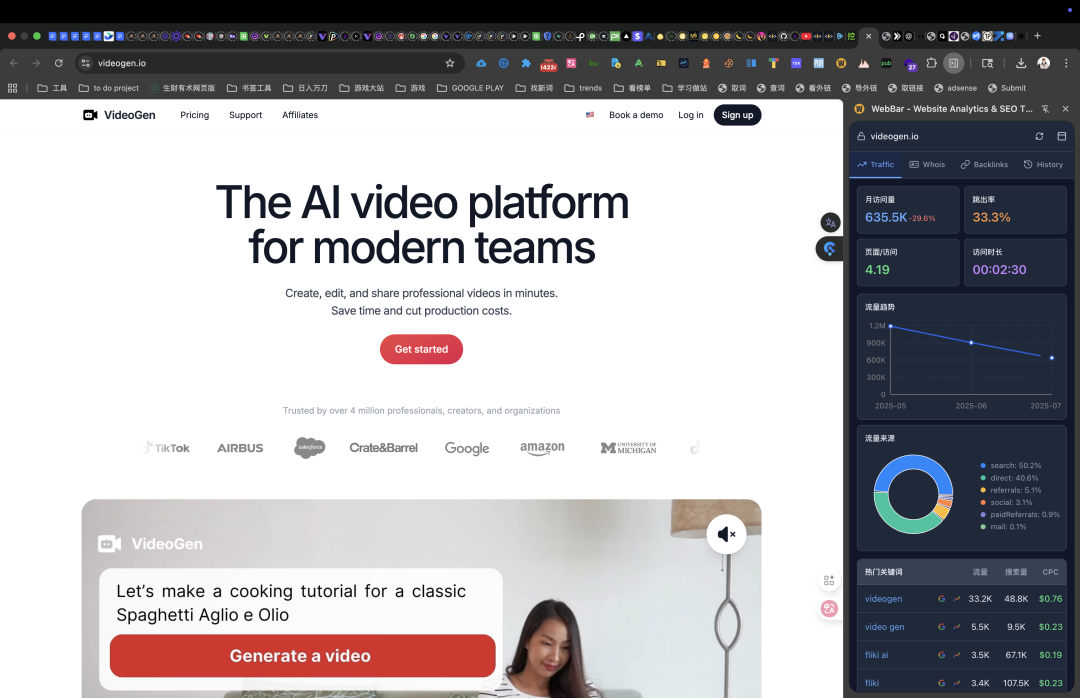Open the 工具 bookmark folder
This screenshot has width=1080, height=698.
[52, 88]
